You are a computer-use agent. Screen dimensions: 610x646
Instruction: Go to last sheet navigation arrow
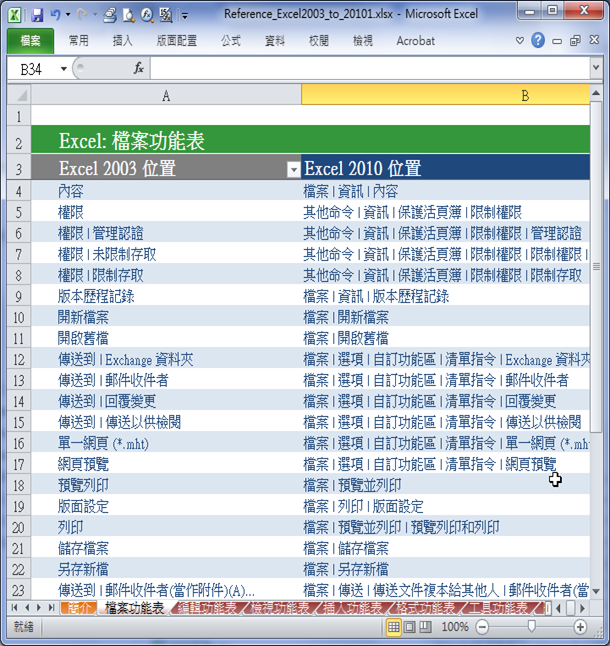[x=51, y=607]
